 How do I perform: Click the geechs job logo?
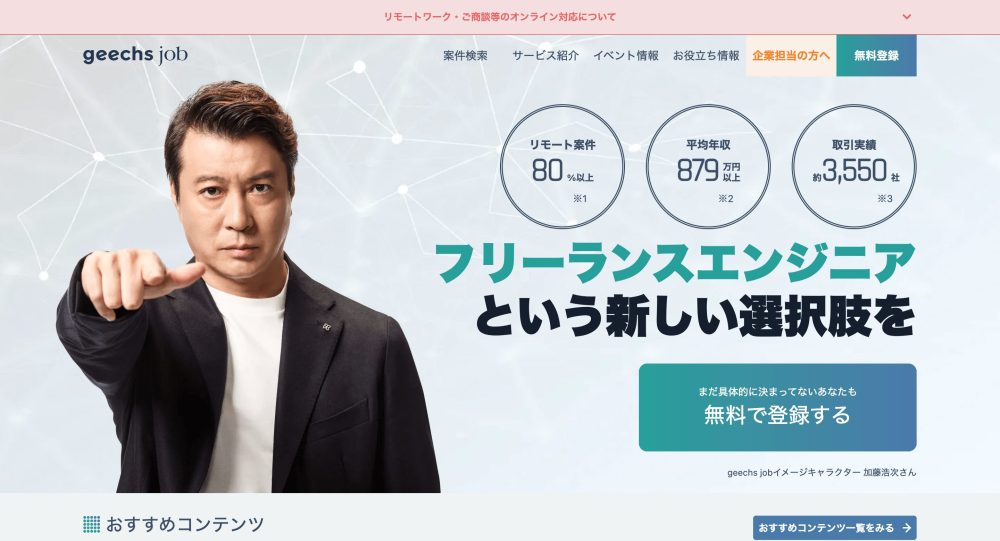pos(135,55)
